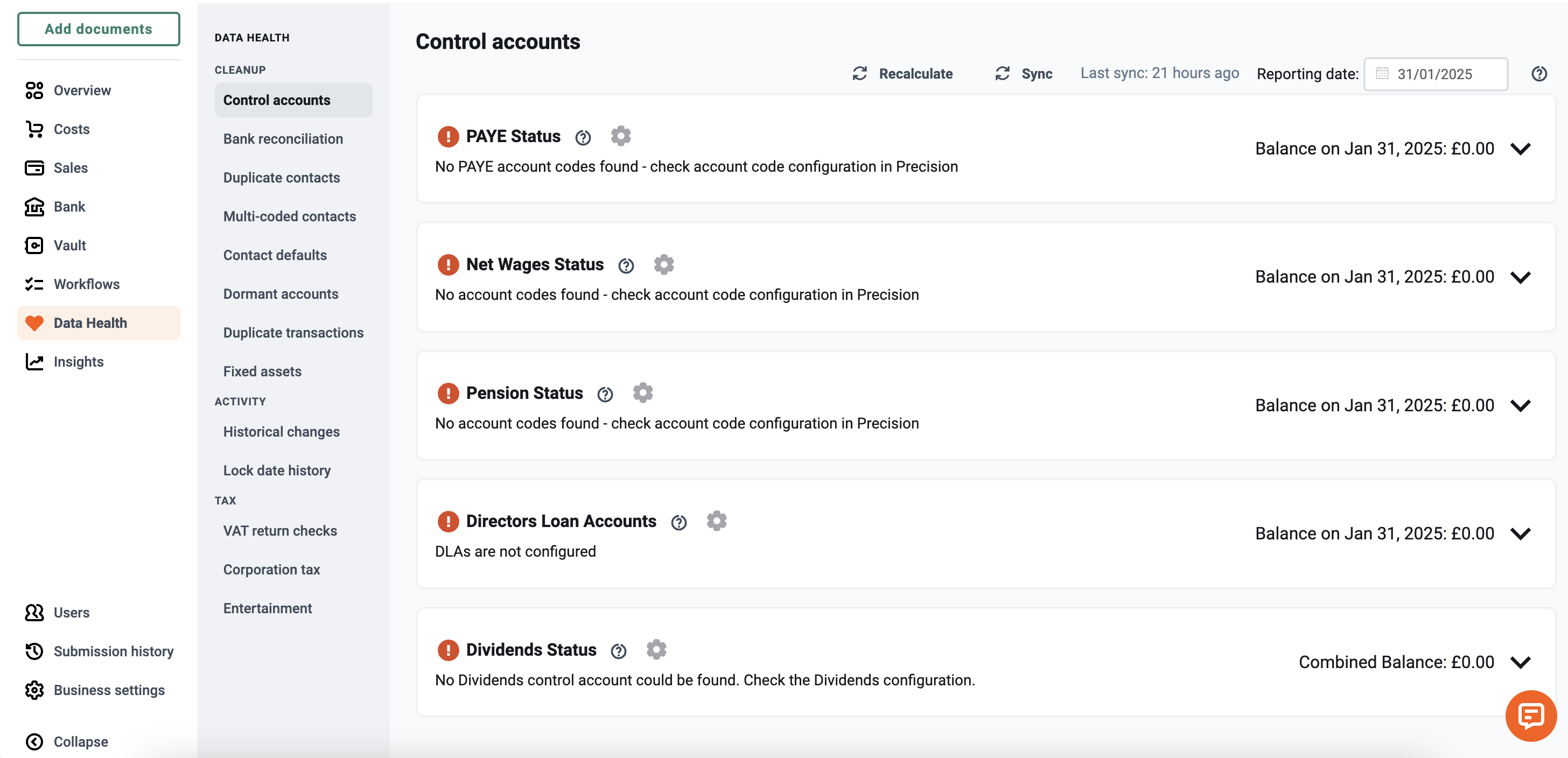Open Submission history
Image resolution: width=1568 pixels, height=758 pixels.
point(99,651)
